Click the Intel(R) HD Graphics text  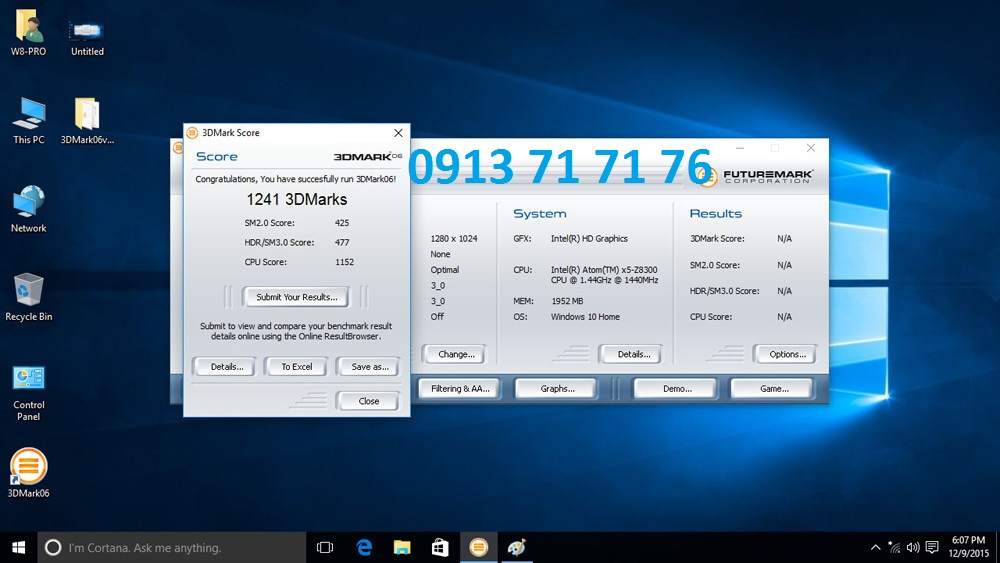pos(589,238)
